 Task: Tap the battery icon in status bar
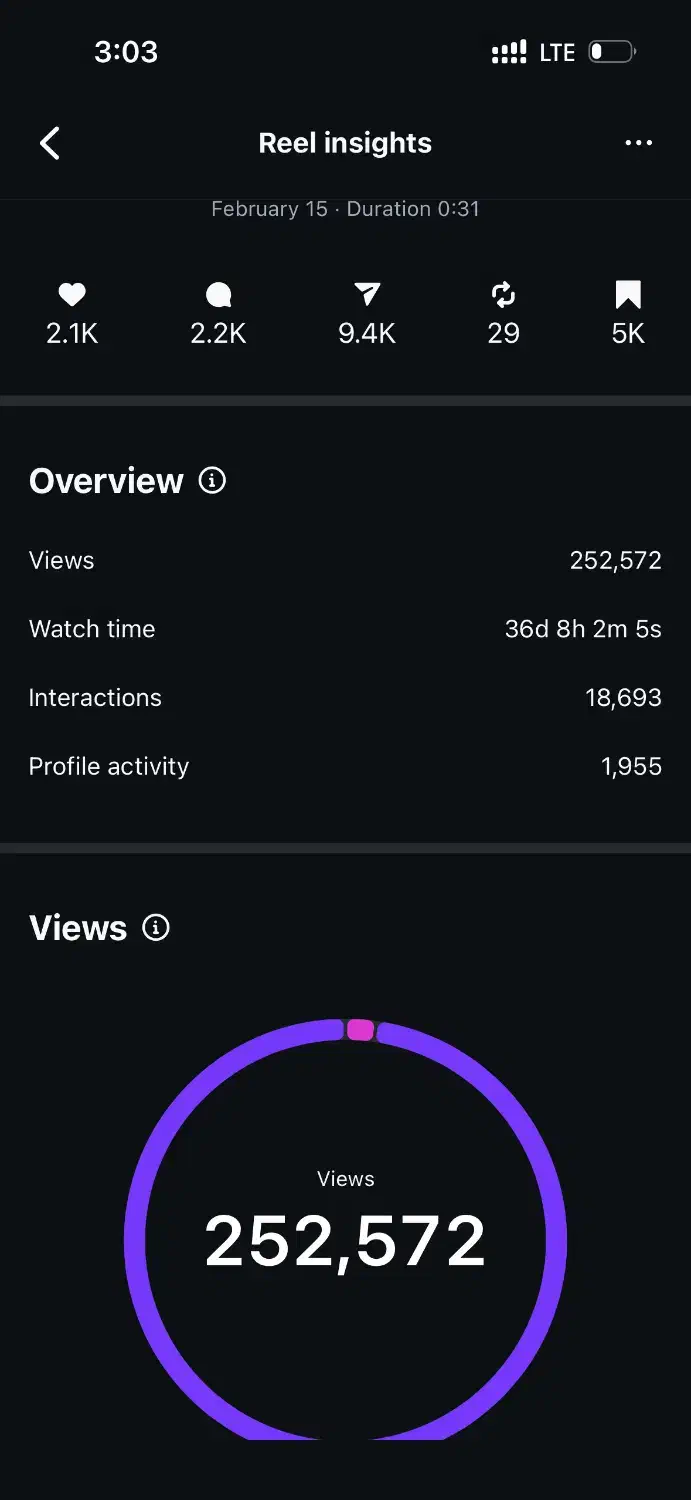[x=611, y=52]
